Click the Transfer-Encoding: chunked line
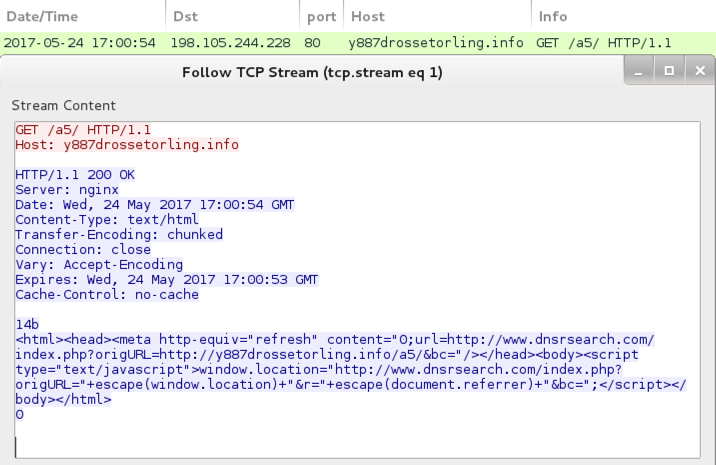716x465 pixels. pos(119,234)
